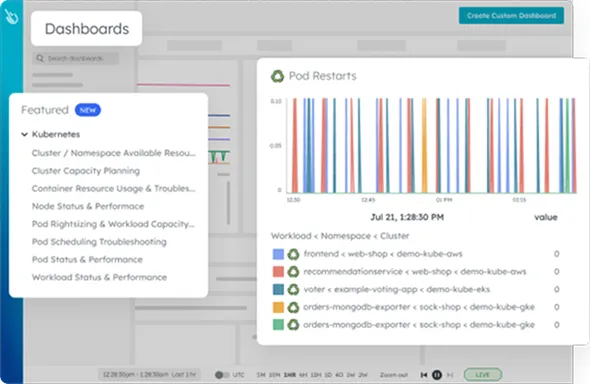Select the 5M time range
590x384 pixels.
coord(261,375)
